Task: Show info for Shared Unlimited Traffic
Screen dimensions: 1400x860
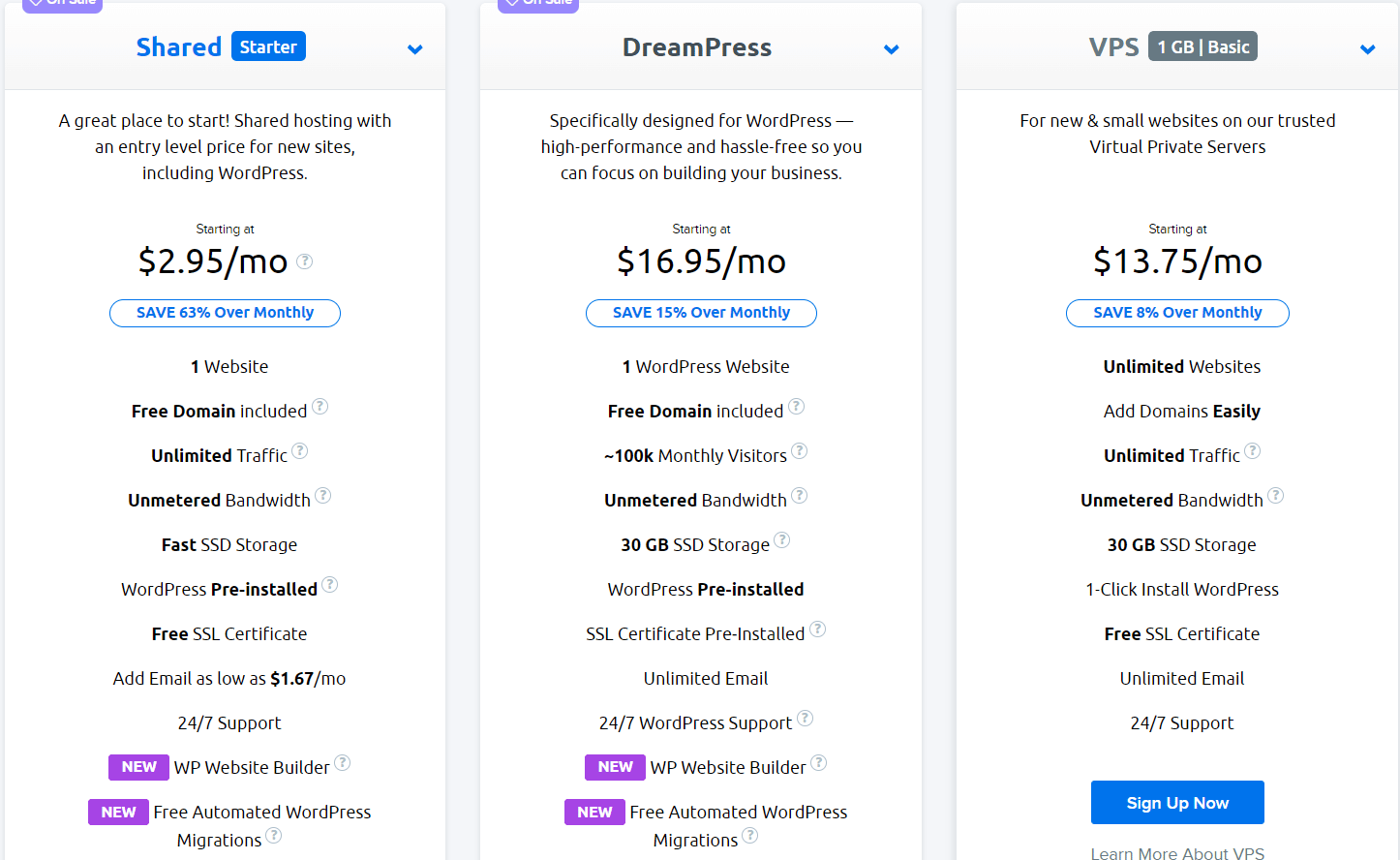Action: pyautogui.click(x=300, y=450)
